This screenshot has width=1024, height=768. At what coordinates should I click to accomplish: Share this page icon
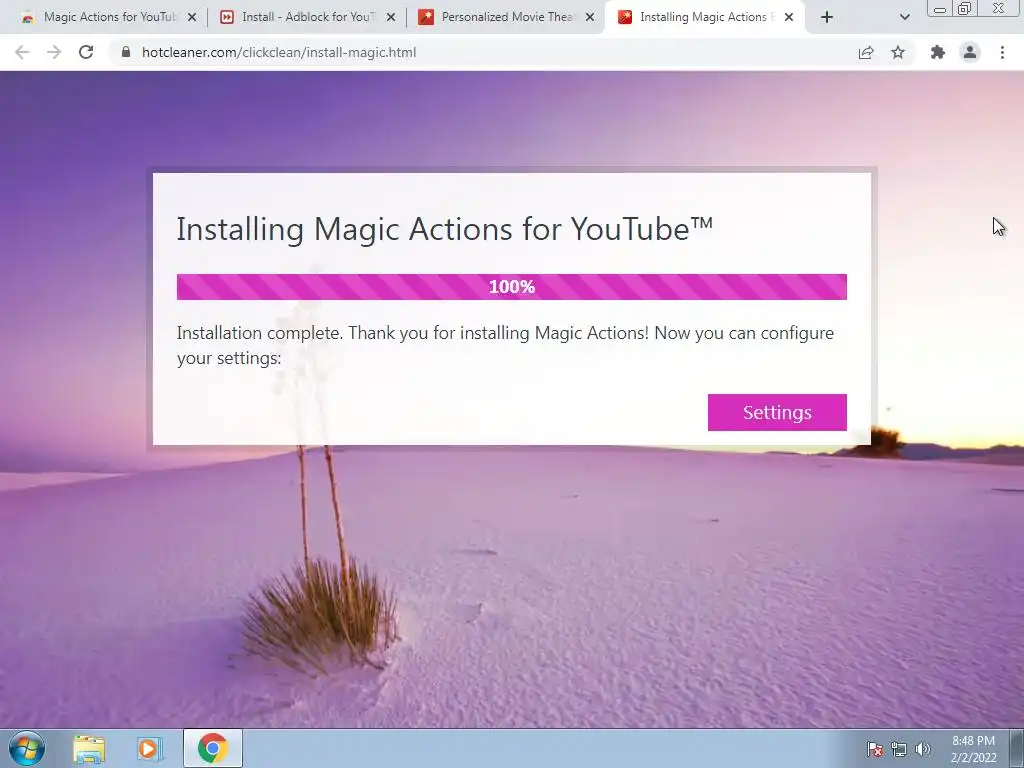[866, 52]
